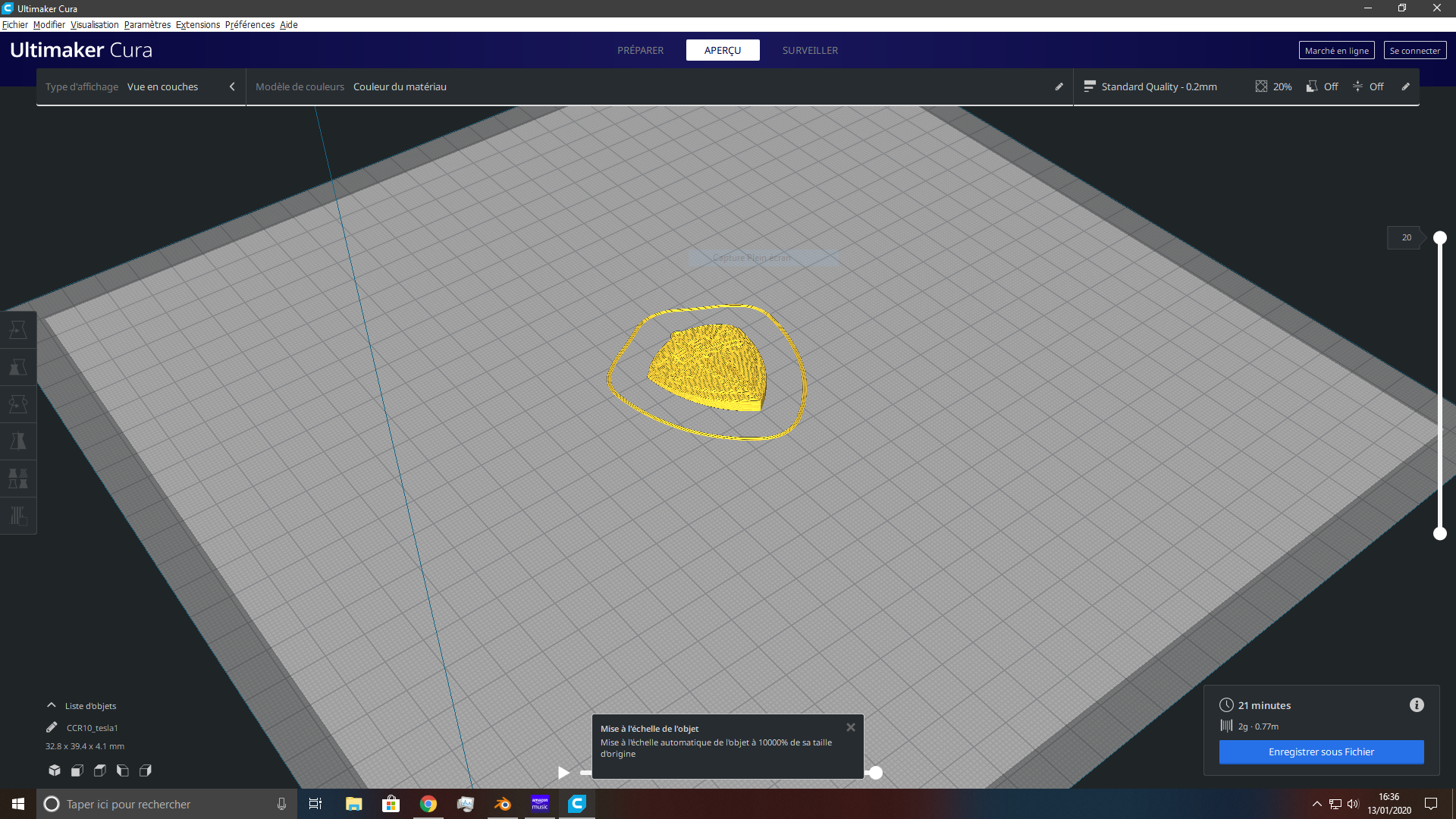The image size is (1456, 819).
Task: Select CCR10_tesla1 in the object list
Action: [92, 728]
